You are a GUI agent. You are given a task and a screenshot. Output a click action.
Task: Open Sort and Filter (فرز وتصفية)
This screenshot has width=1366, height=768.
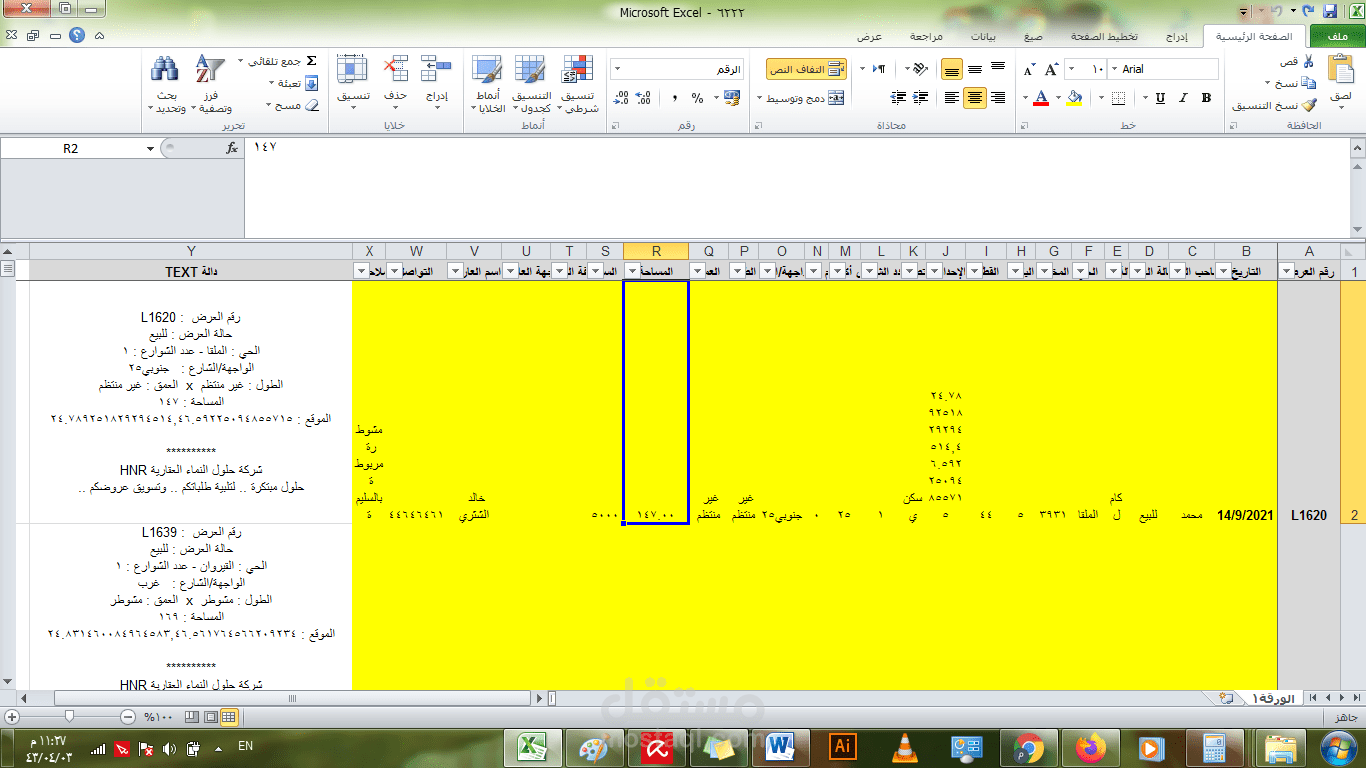210,84
